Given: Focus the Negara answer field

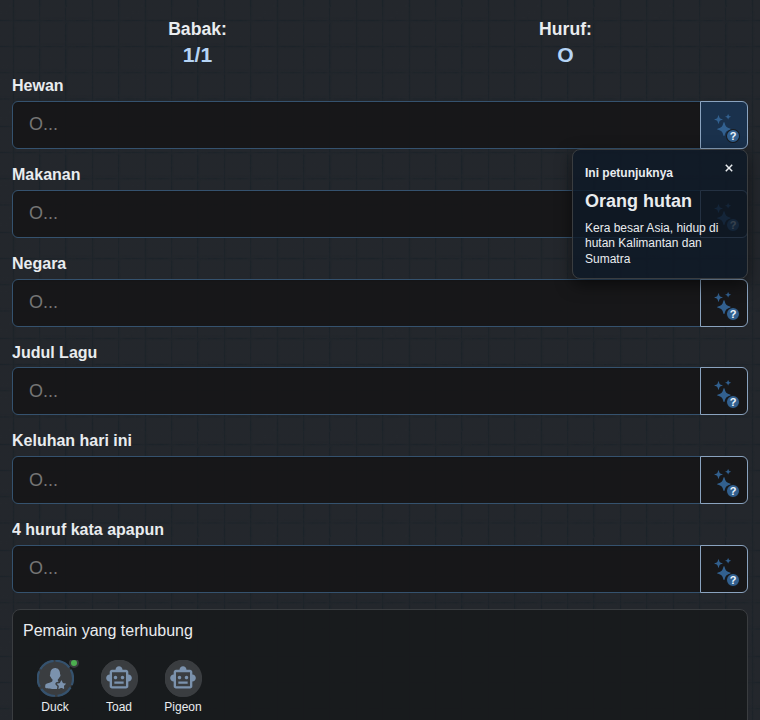Looking at the screenshot, I should (356, 303).
